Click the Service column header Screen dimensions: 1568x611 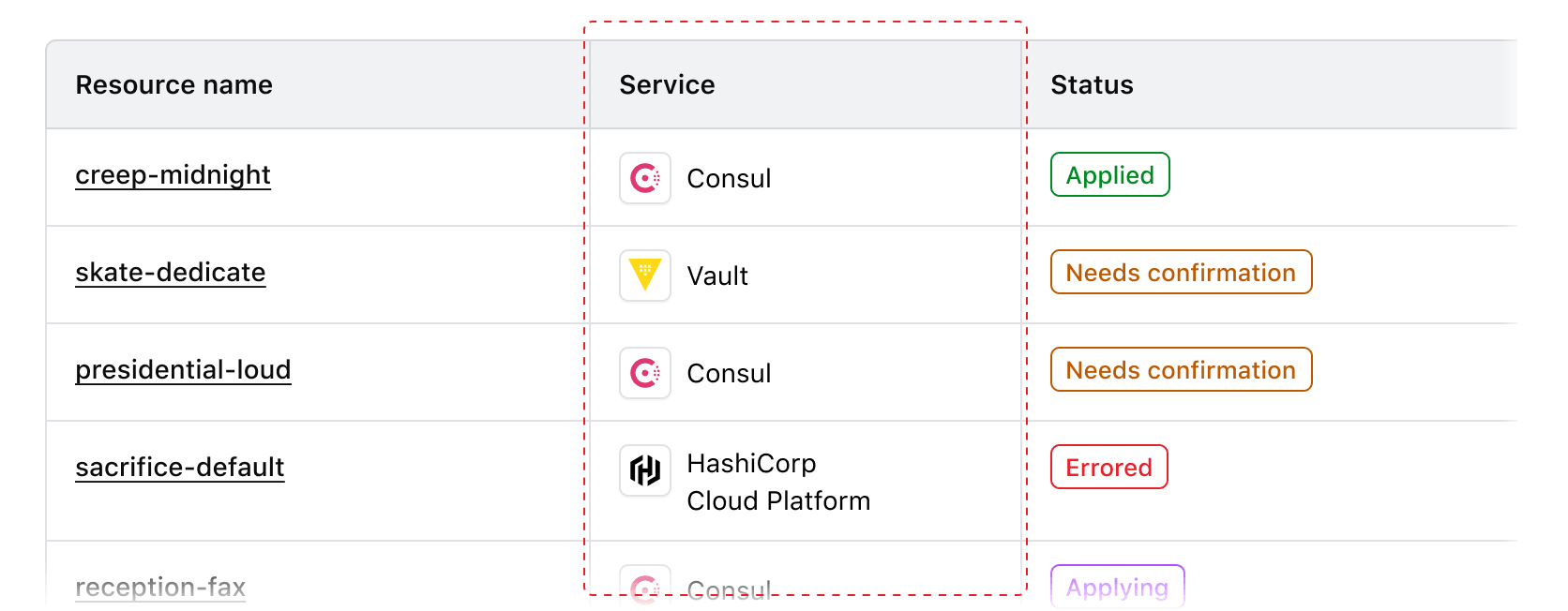[x=668, y=85]
